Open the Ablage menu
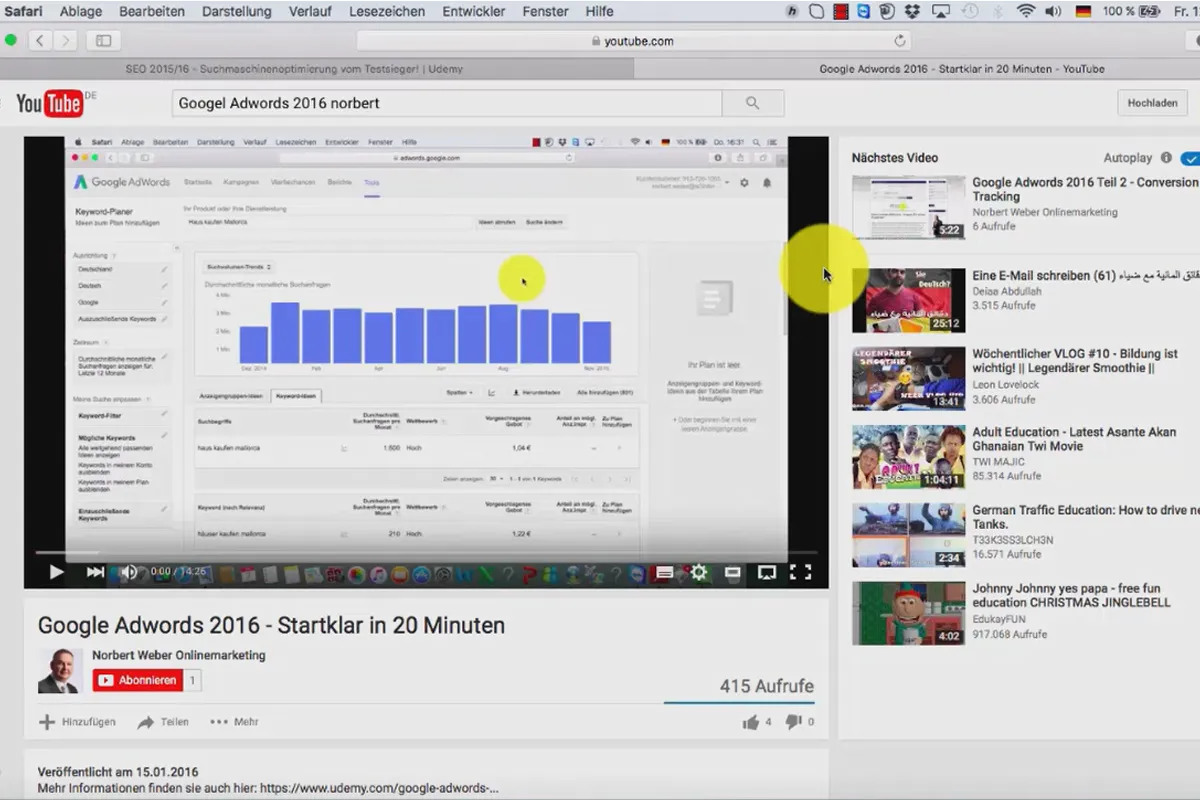This screenshot has height=800, width=1200. pos(80,12)
